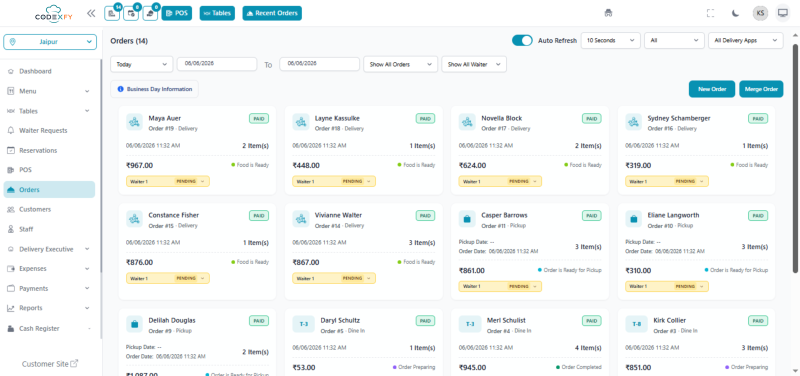Image resolution: width=800 pixels, height=376 pixels.
Task: Click the Merge Order button
Action: click(x=761, y=89)
